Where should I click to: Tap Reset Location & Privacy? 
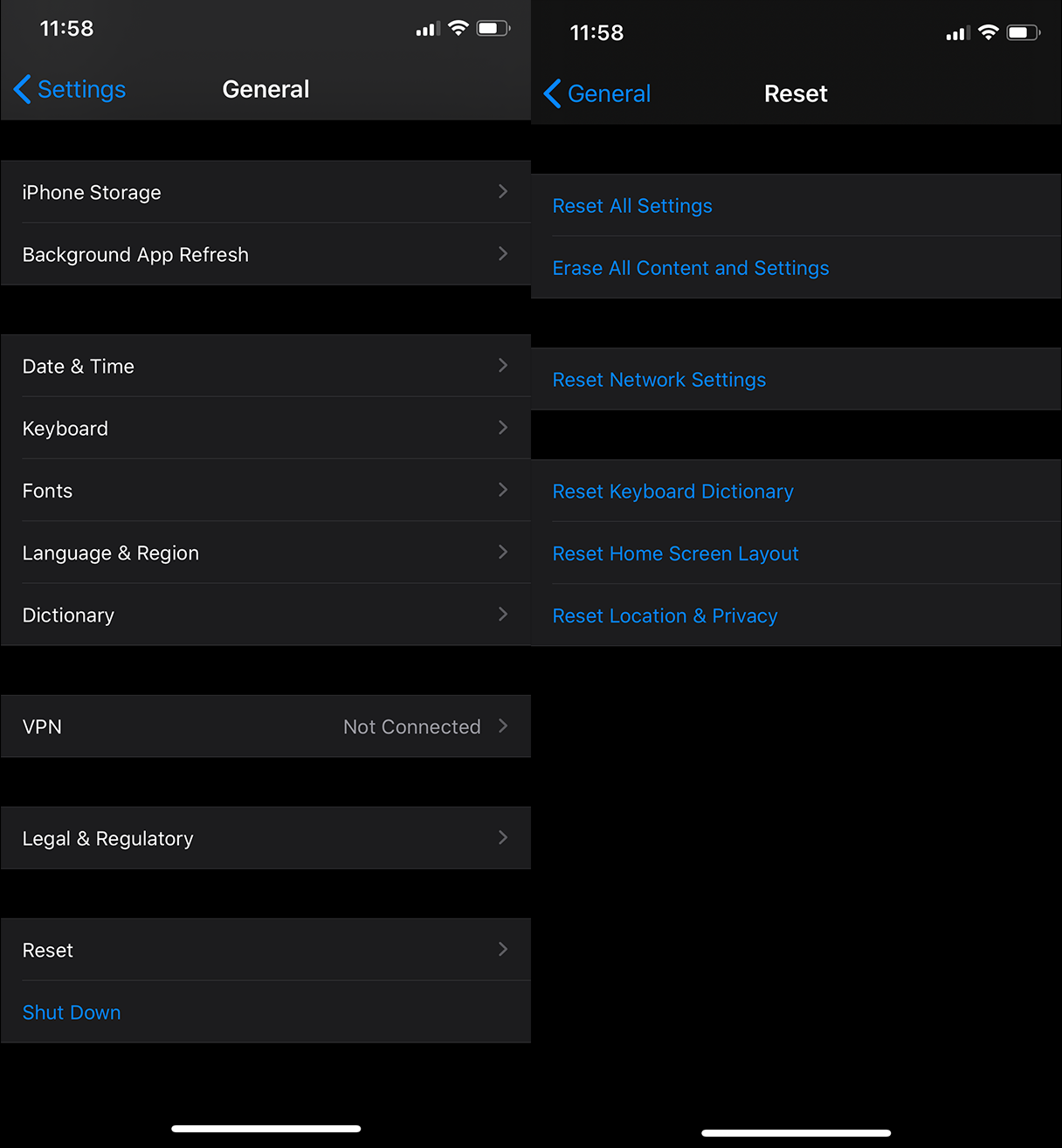pos(665,615)
